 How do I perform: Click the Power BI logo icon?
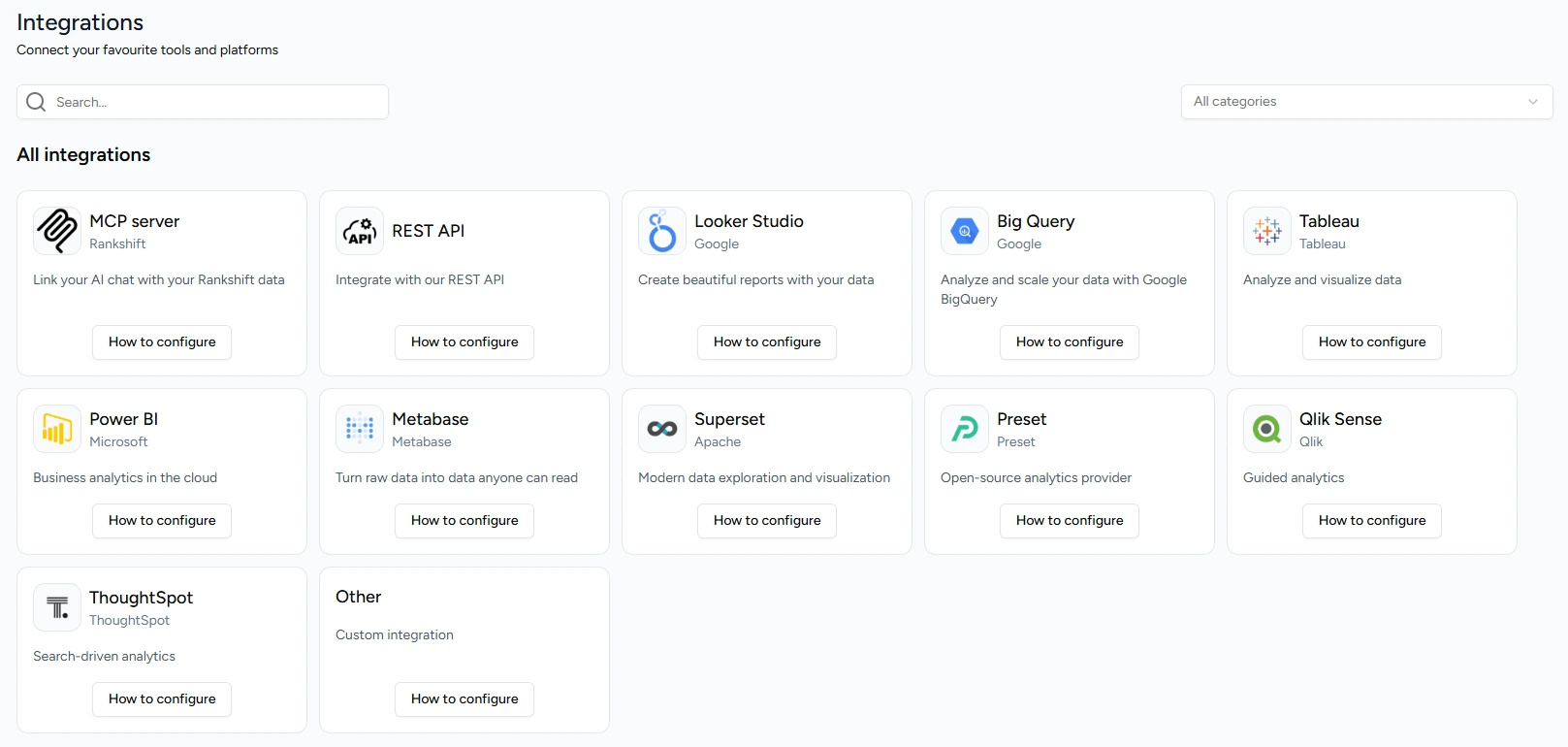[57, 429]
